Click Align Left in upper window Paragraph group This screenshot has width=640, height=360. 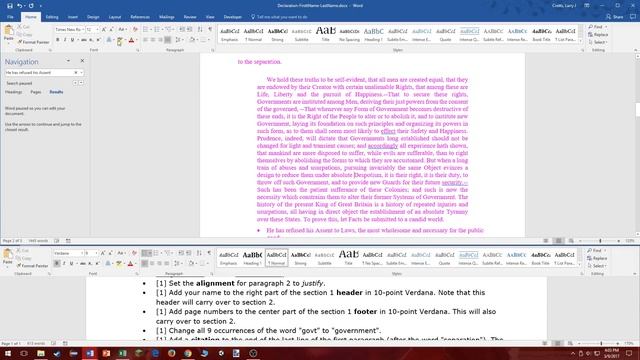coord(145,40)
